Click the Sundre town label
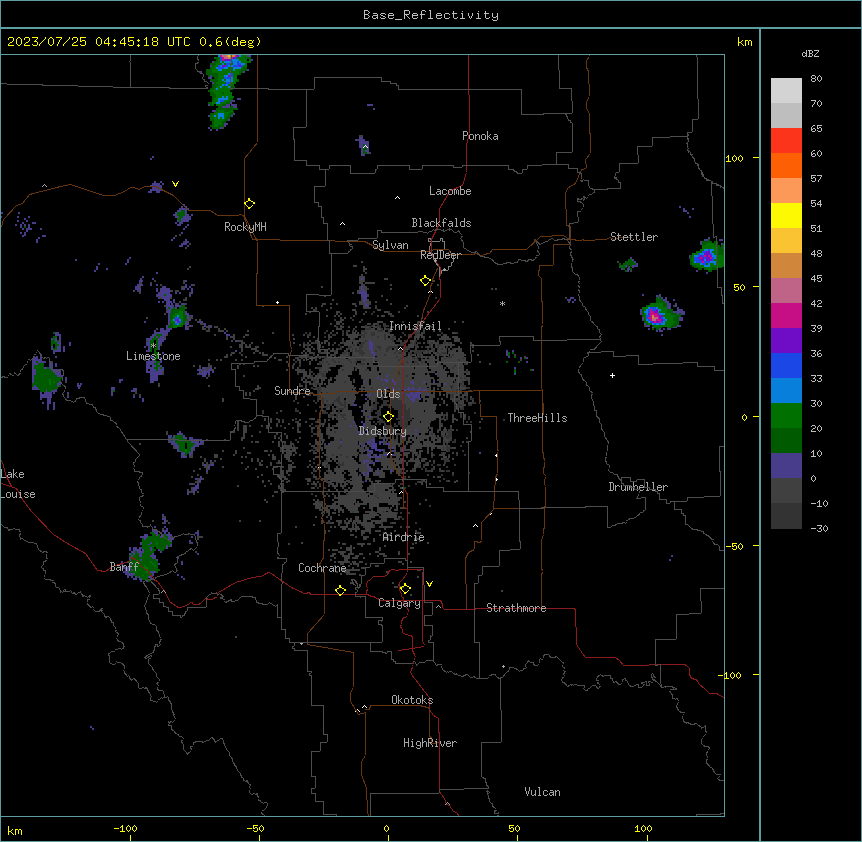862x842 pixels. (x=292, y=391)
